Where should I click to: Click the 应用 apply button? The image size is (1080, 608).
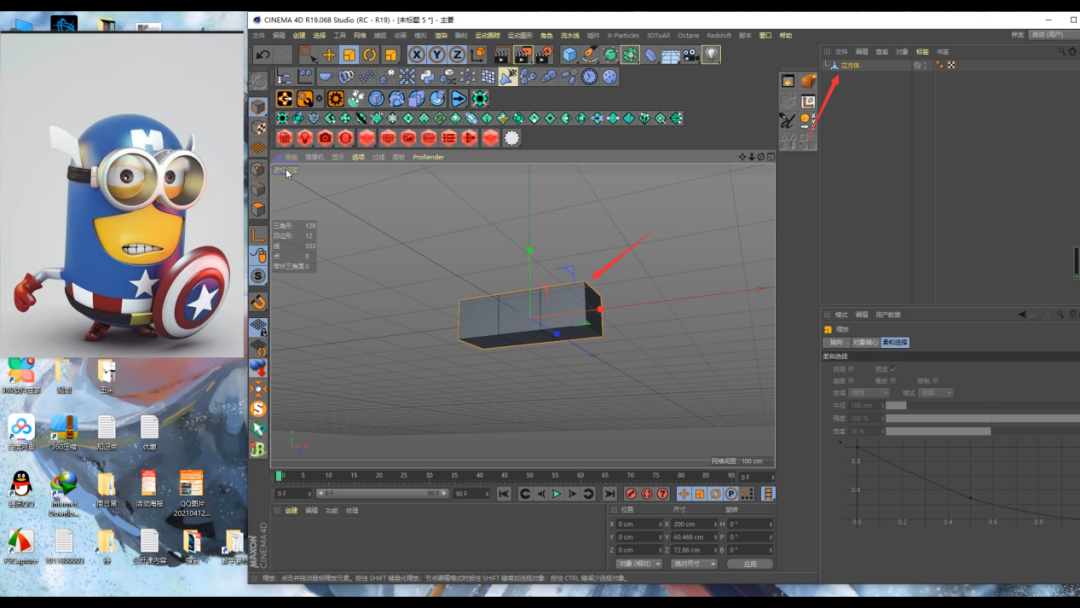pyautogui.click(x=750, y=564)
